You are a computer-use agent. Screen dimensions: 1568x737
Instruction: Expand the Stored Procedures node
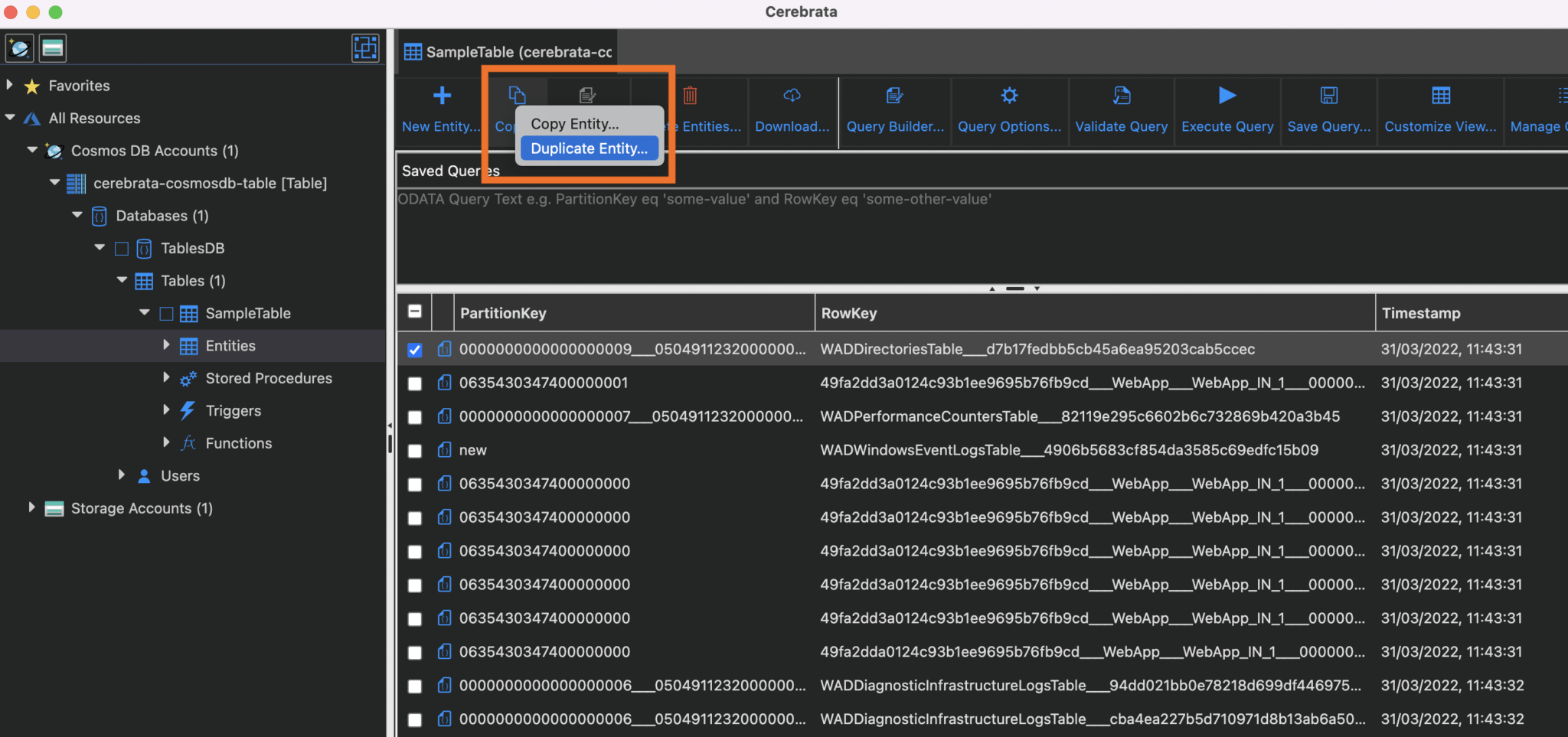tap(167, 377)
